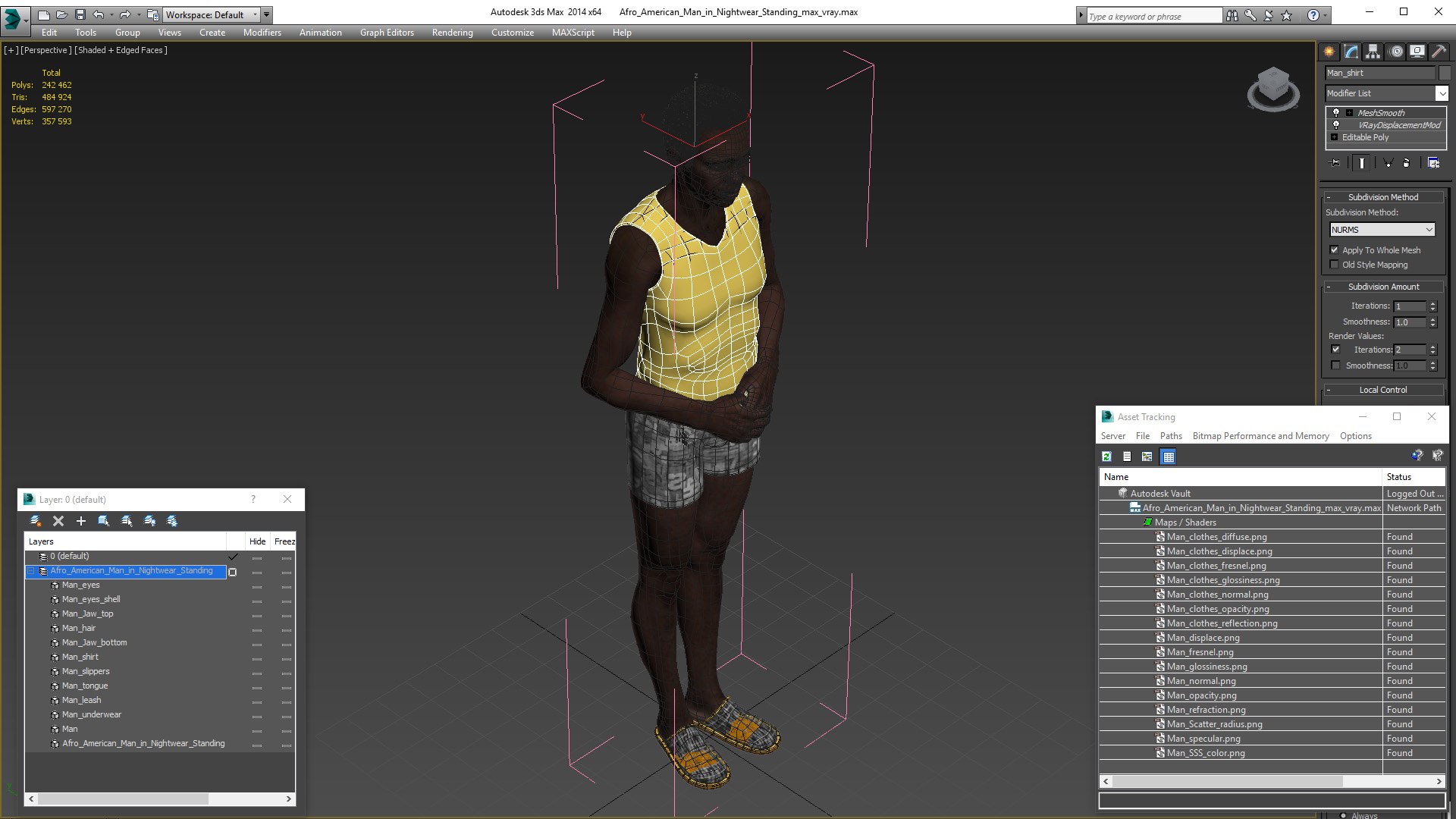Open the Create command panel tab
The width and height of the screenshot is (1456, 819).
pyautogui.click(x=1329, y=52)
